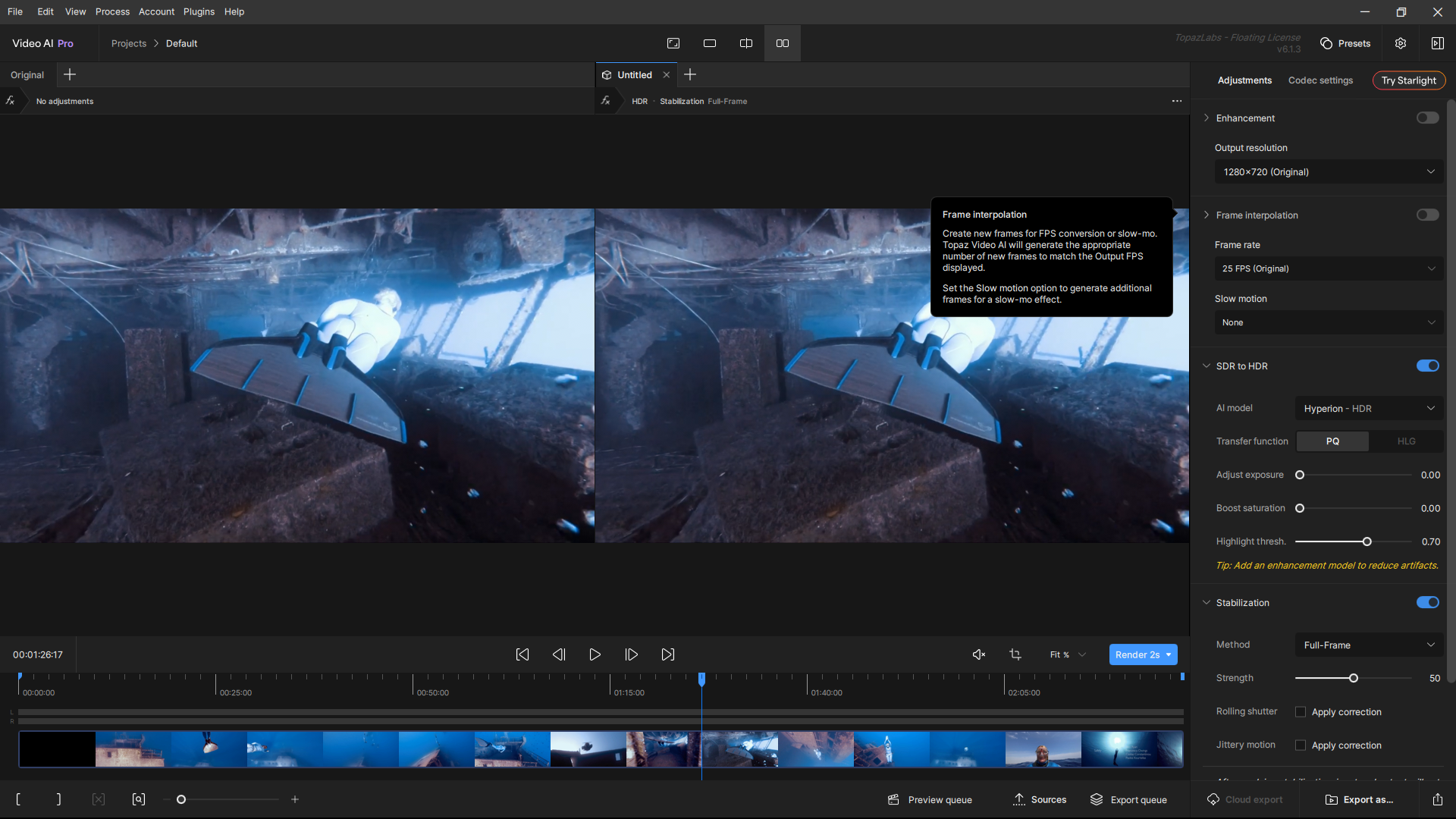Switch to the Codec settings tab
The image size is (1456, 819).
click(1320, 80)
